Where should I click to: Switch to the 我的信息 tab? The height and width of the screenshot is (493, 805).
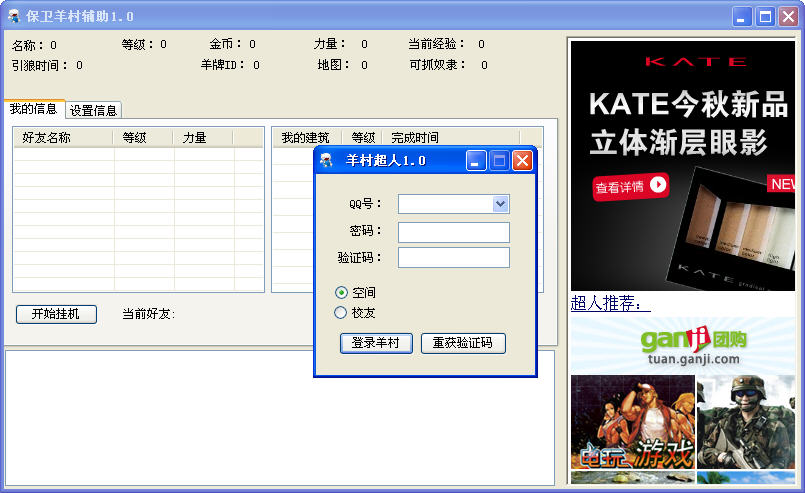click(x=34, y=109)
